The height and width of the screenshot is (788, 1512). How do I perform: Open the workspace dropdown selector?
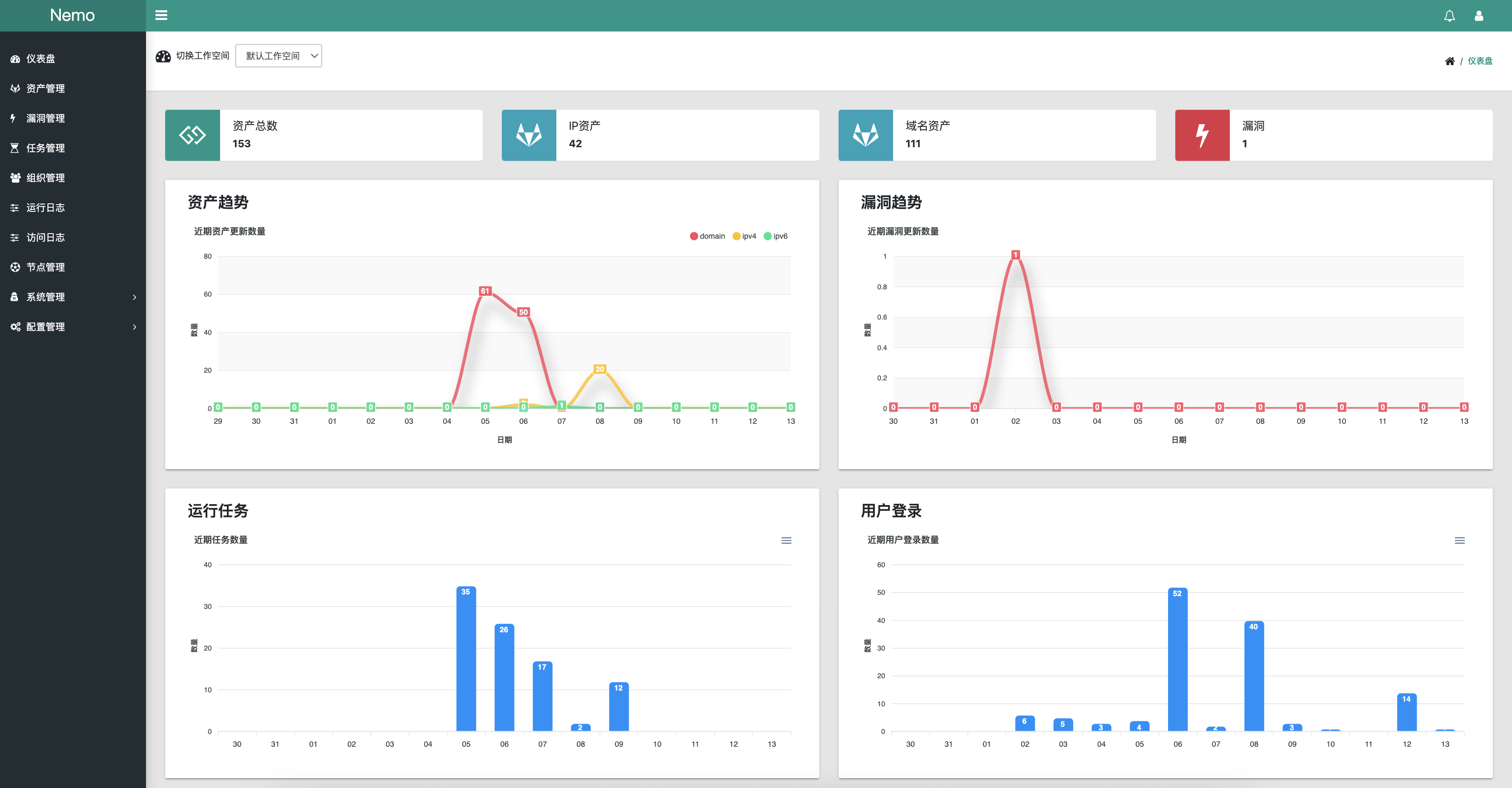click(278, 56)
